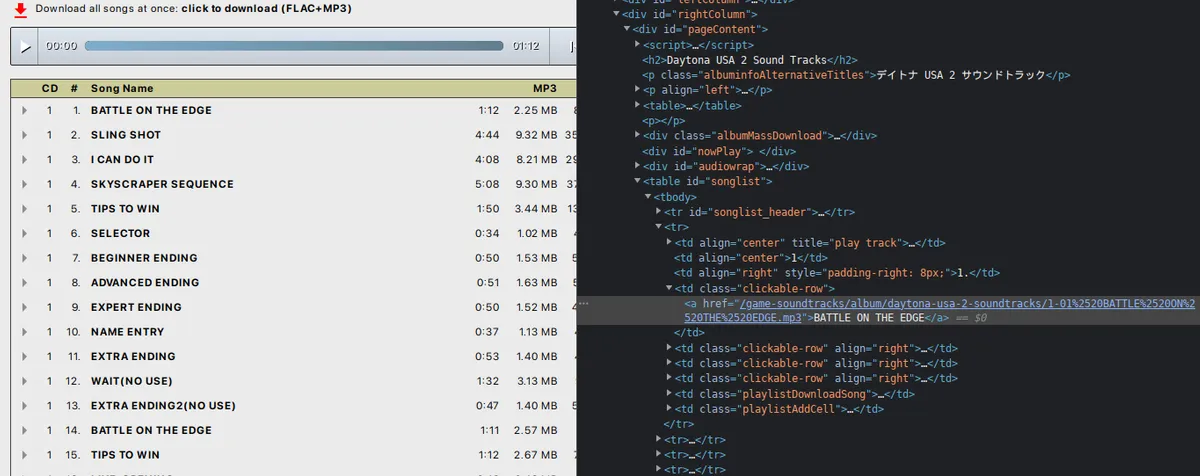Play the SKYSCRAPER SEQUENCE row icon
The height and width of the screenshot is (476, 1200).
(x=24, y=184)
